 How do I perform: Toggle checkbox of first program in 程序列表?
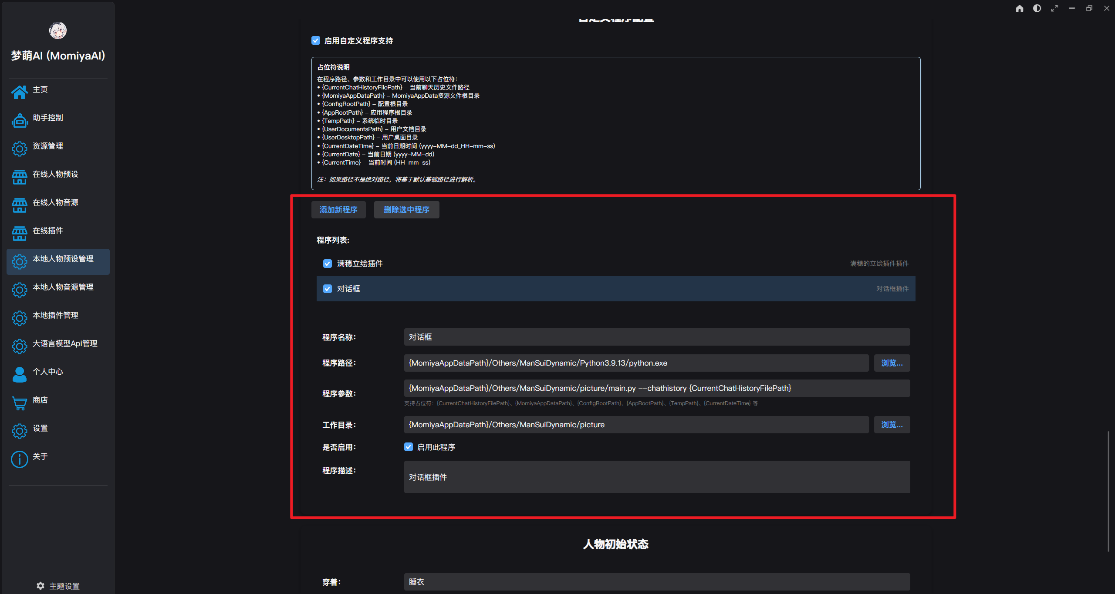(x=328, y=263)
